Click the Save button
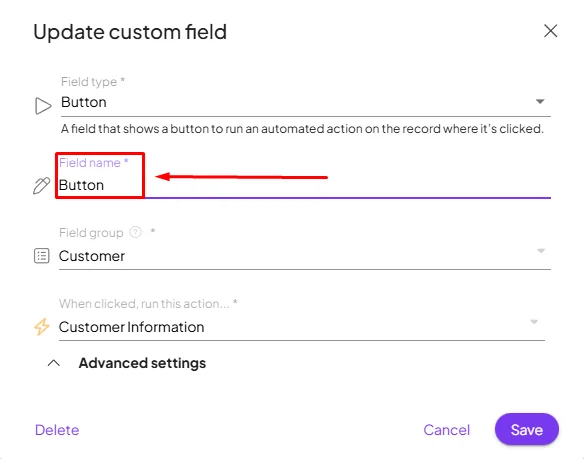The width and height of the screenshot is (584, 459). point(526,430)
